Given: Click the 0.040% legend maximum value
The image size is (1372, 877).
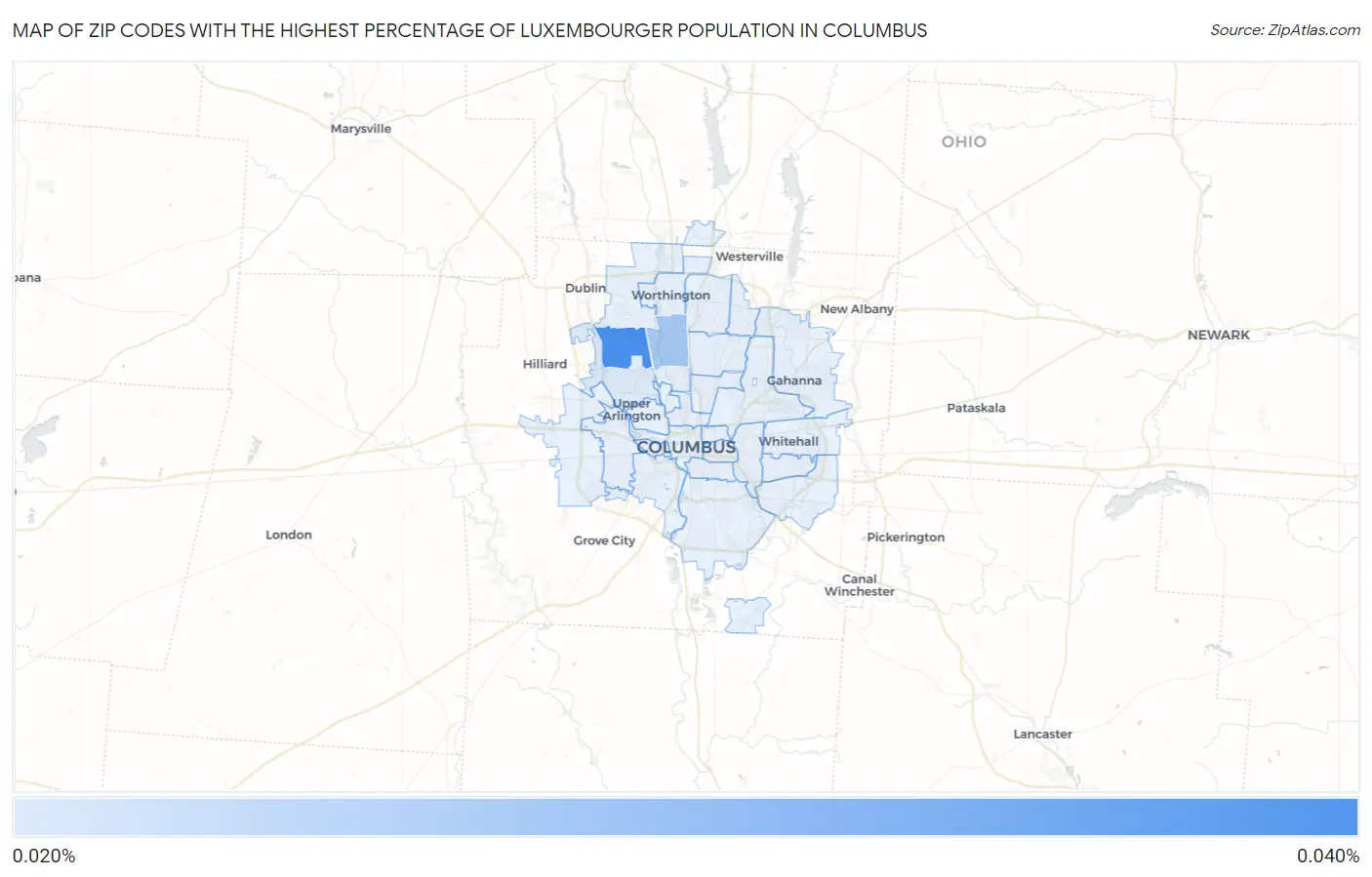Looking at the screenshot, I should coord(1328,856).
